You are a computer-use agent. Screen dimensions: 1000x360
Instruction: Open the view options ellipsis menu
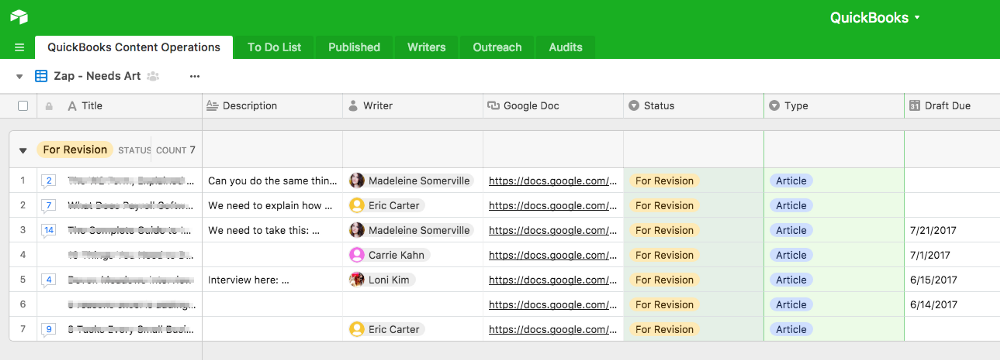click(x=195, y=77)
